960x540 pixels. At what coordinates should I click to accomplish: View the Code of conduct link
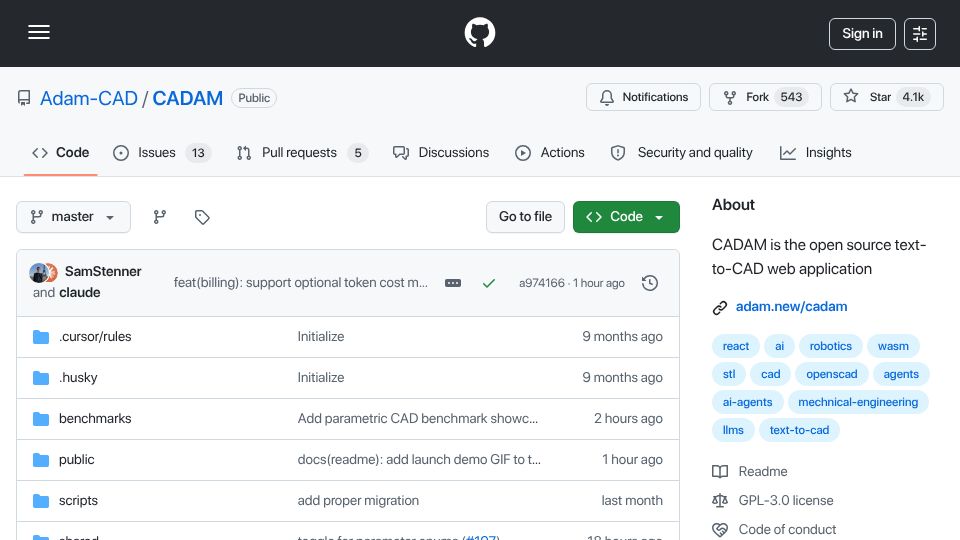pos(774,530)
